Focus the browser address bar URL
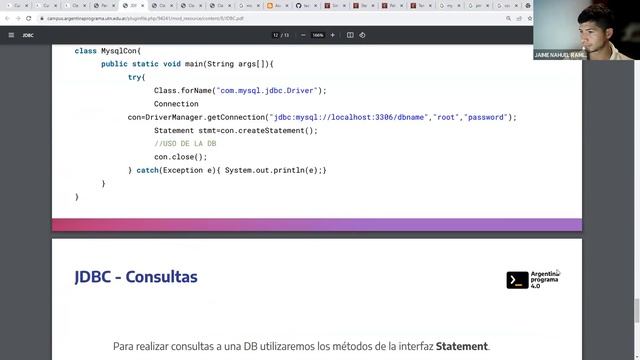640x360 pixels. tap(145, 18)
